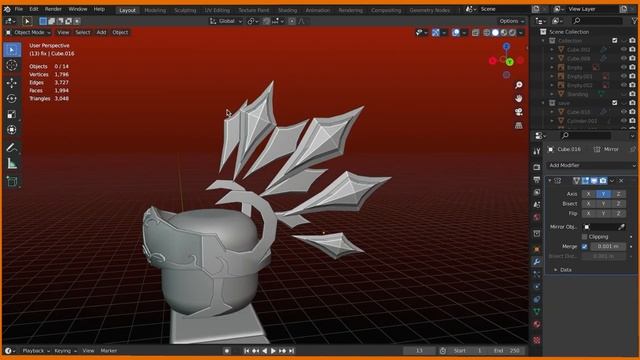
Task: Open the Output properties tab
Action: (x=537, y=180)
